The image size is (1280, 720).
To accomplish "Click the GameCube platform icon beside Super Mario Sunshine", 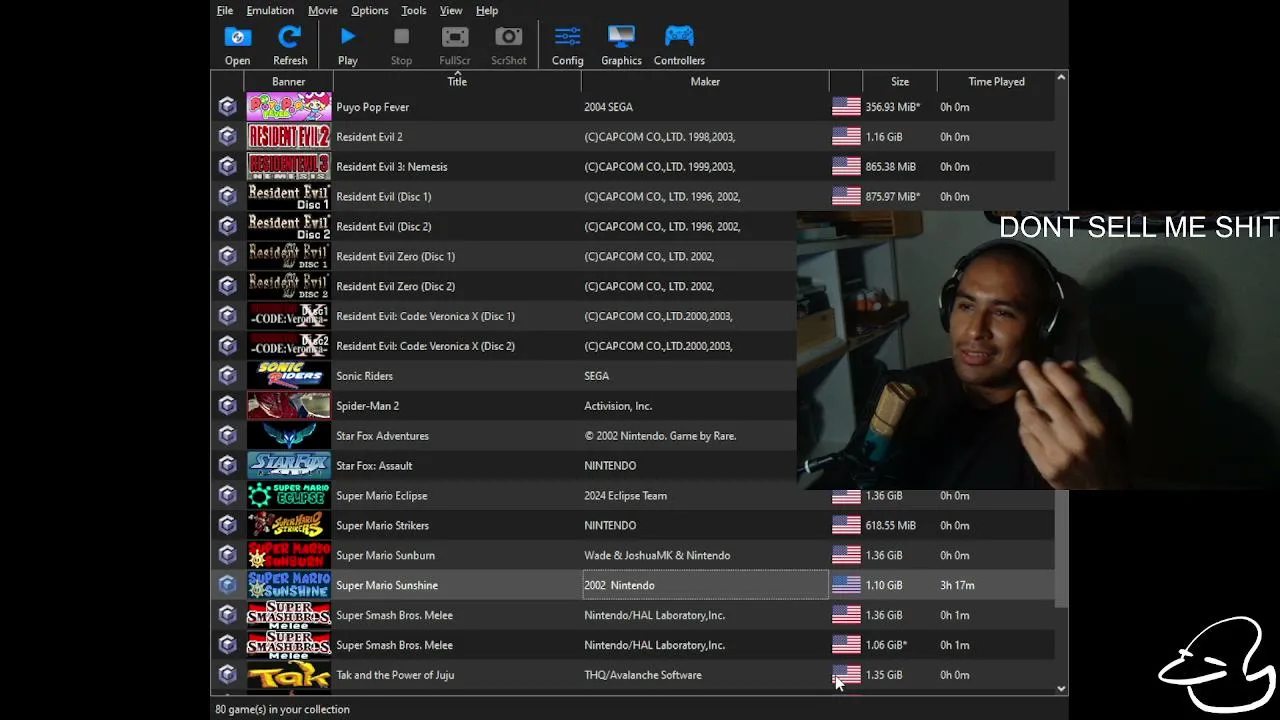I will [x=228, y=585].
